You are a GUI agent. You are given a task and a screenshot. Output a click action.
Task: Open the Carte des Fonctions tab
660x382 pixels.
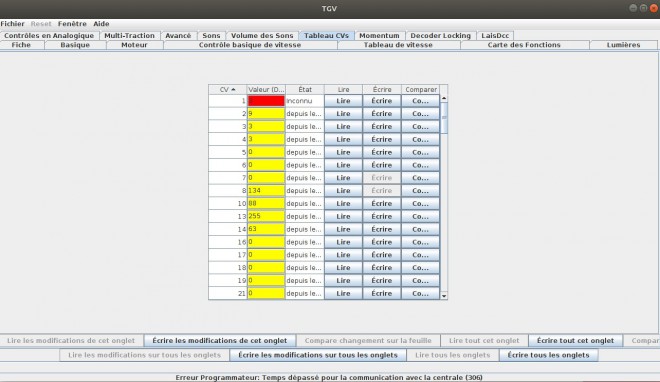(524, 45)
